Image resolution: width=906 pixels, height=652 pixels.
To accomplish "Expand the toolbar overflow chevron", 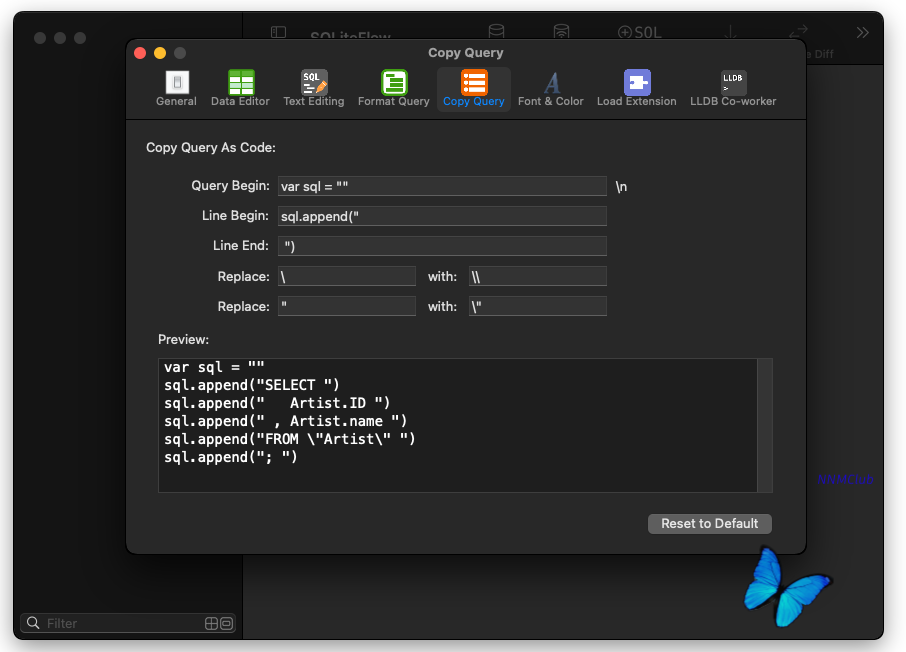I will coord(863,32).
